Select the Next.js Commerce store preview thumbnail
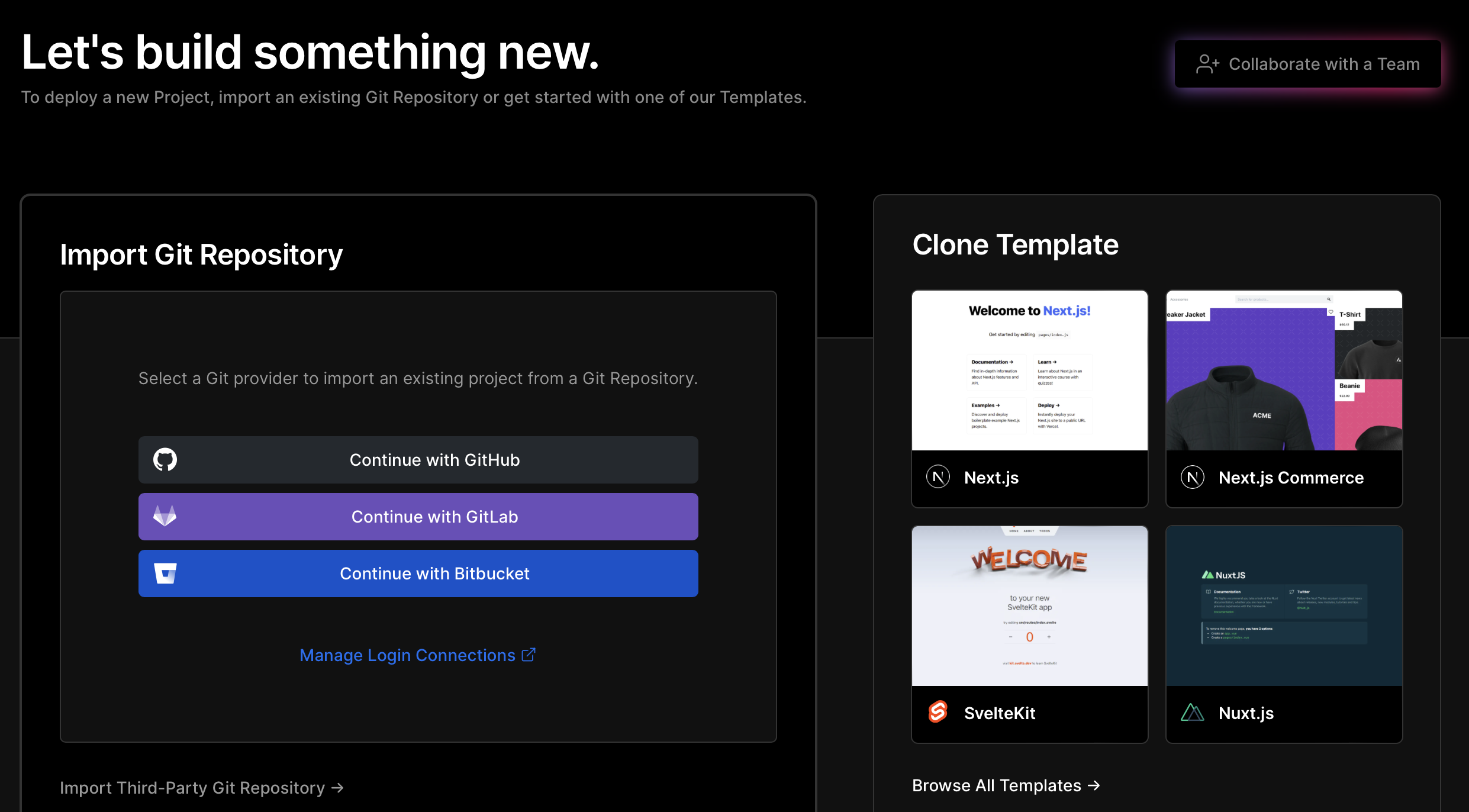Screen dimensions: 1469x812 click(x=1284, y=370)
